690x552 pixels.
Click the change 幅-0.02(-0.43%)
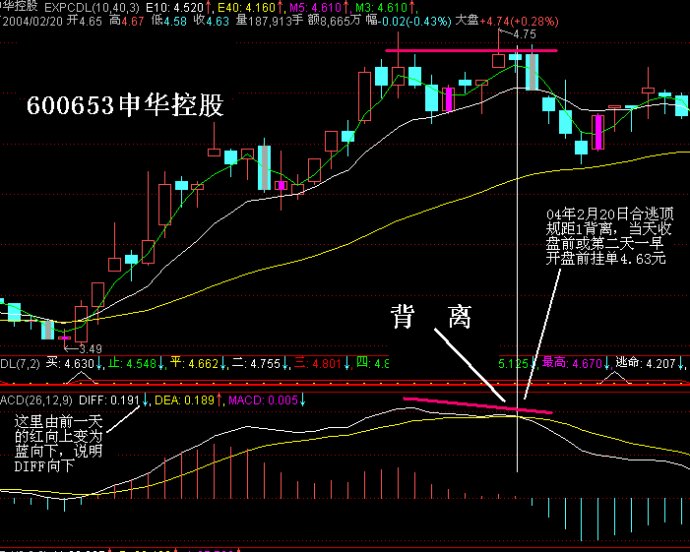(x=409, y=21)
